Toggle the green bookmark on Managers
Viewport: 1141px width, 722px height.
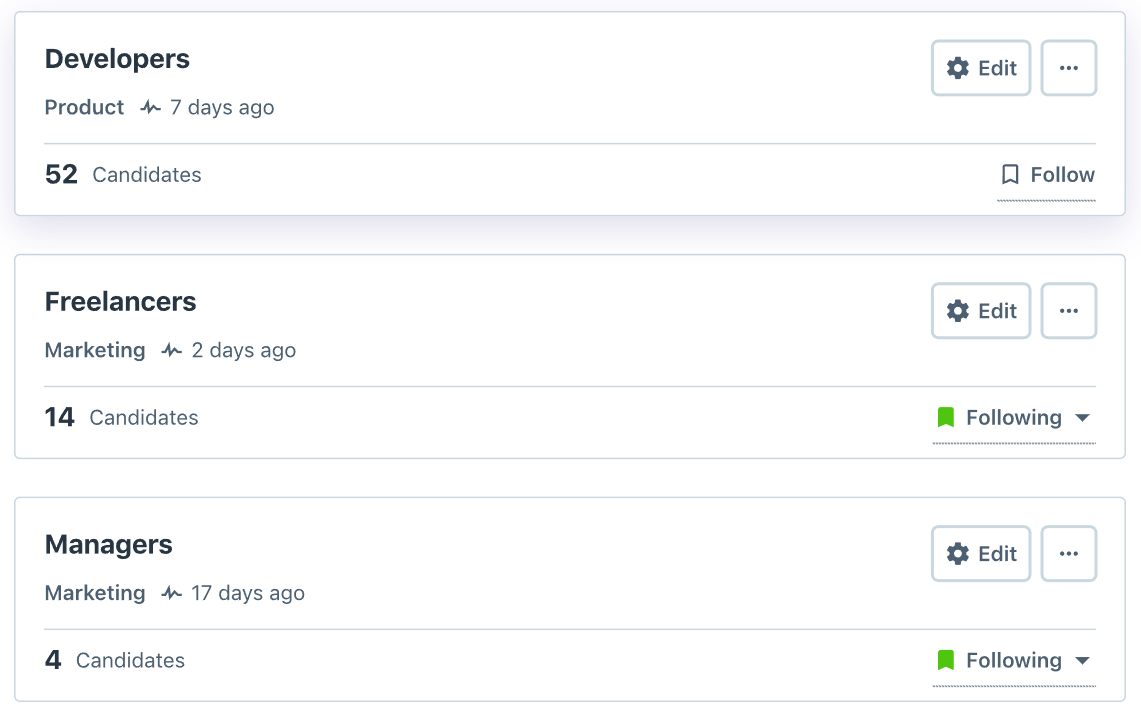tap(945, 661)
